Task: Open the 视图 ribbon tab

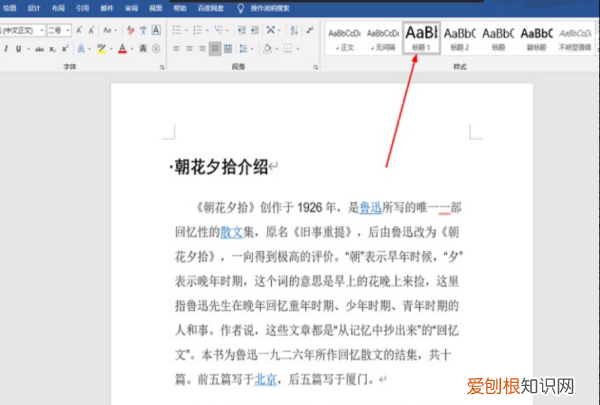Action: [155, 8]
